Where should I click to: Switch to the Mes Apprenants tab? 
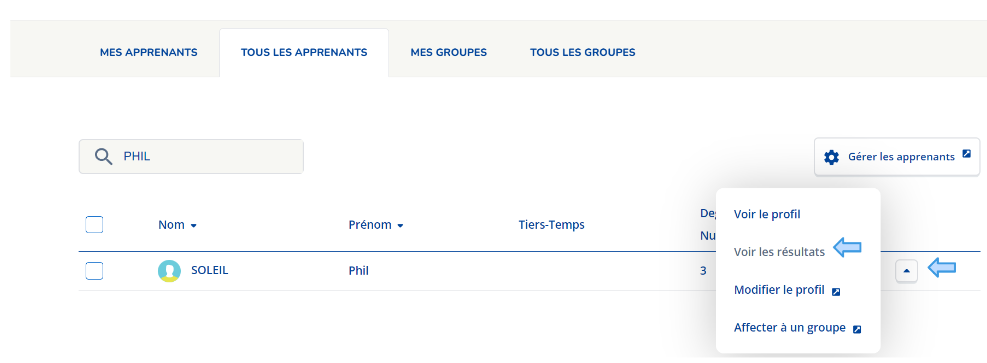[149, 53]
